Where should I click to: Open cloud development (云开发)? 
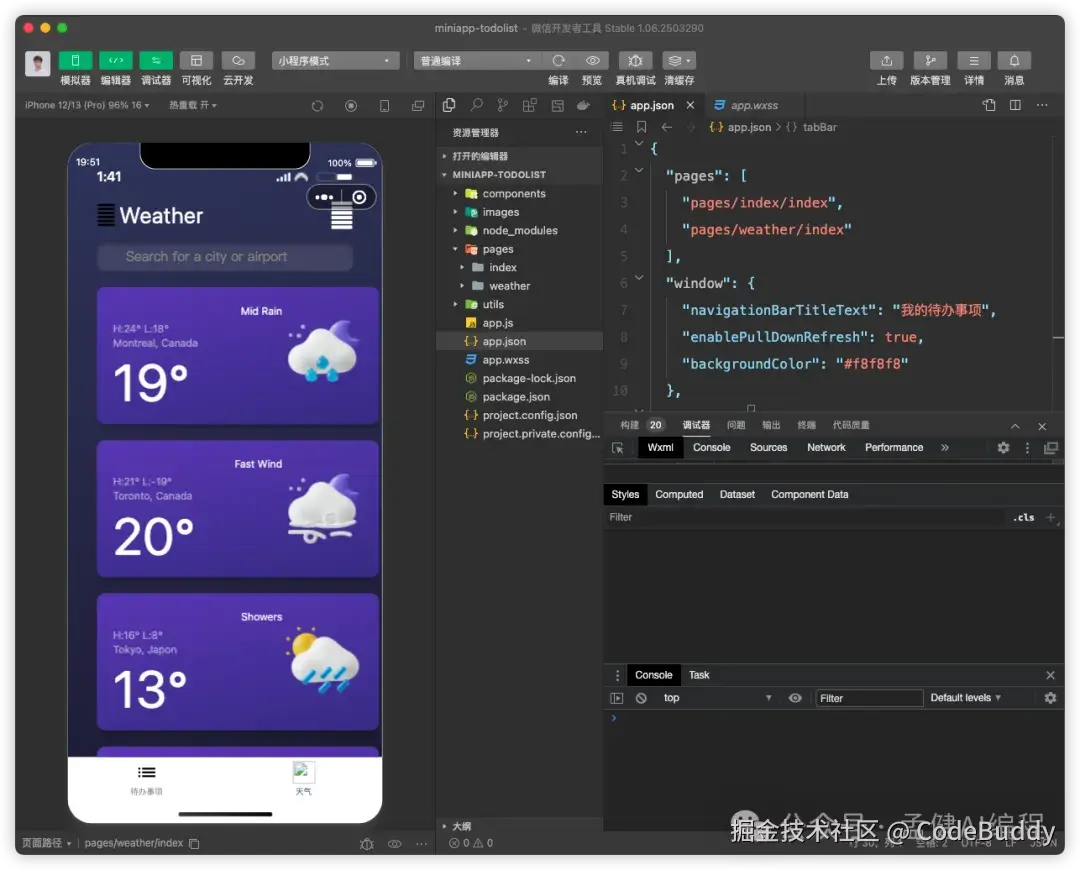point(238,61)
